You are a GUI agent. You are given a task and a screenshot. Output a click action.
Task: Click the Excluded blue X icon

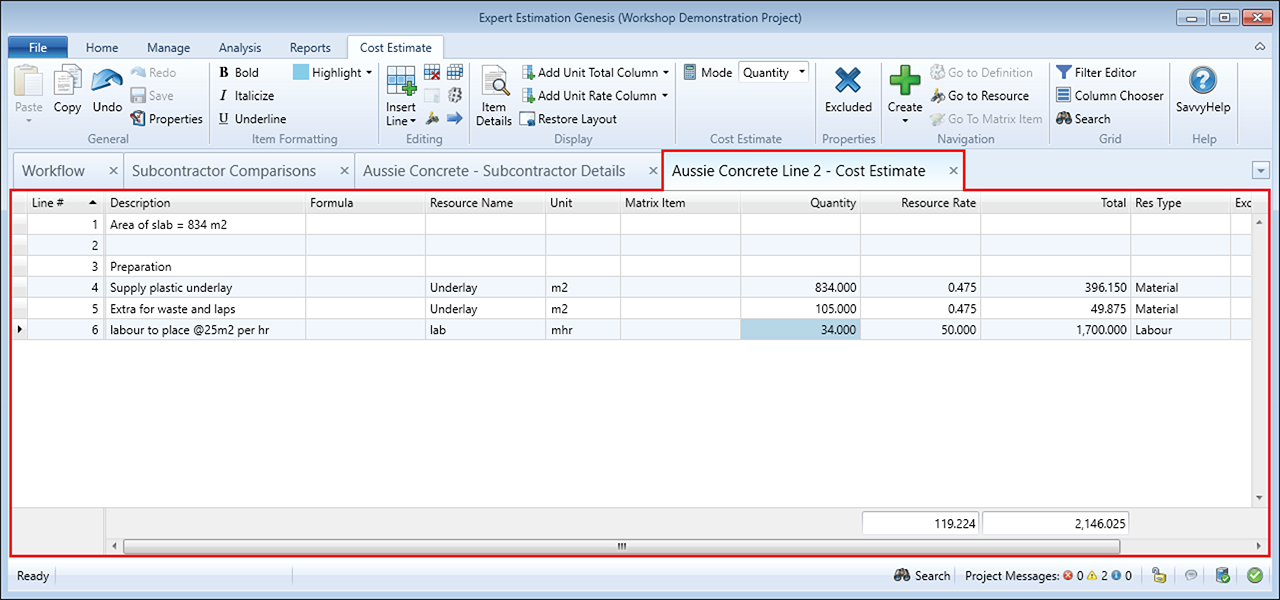pos(848,82)
